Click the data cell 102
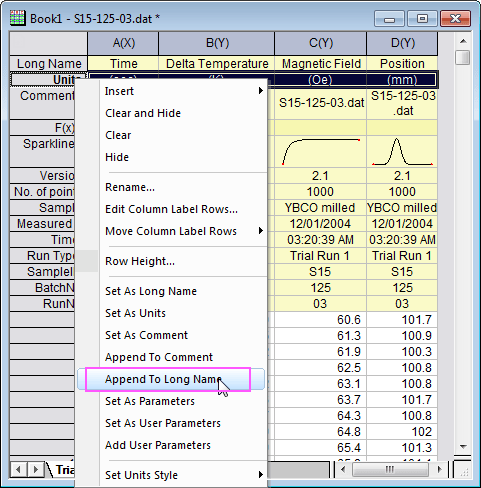The image size is (481, 488). coord(402,432)
